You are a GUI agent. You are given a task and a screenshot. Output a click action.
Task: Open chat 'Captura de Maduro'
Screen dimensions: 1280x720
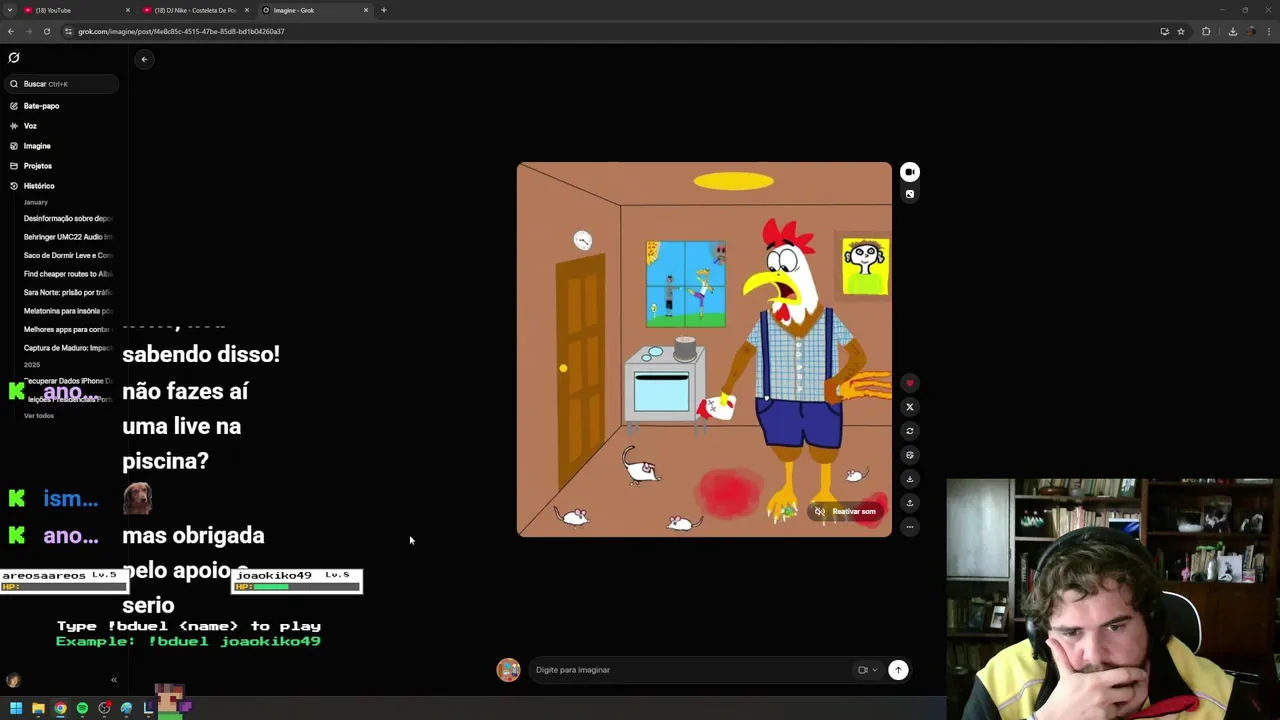point(68,348)
